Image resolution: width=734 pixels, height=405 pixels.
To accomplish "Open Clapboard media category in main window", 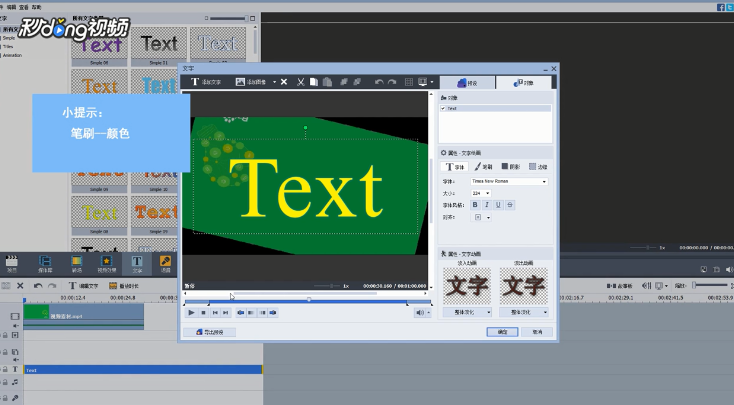I will (12, 264).
